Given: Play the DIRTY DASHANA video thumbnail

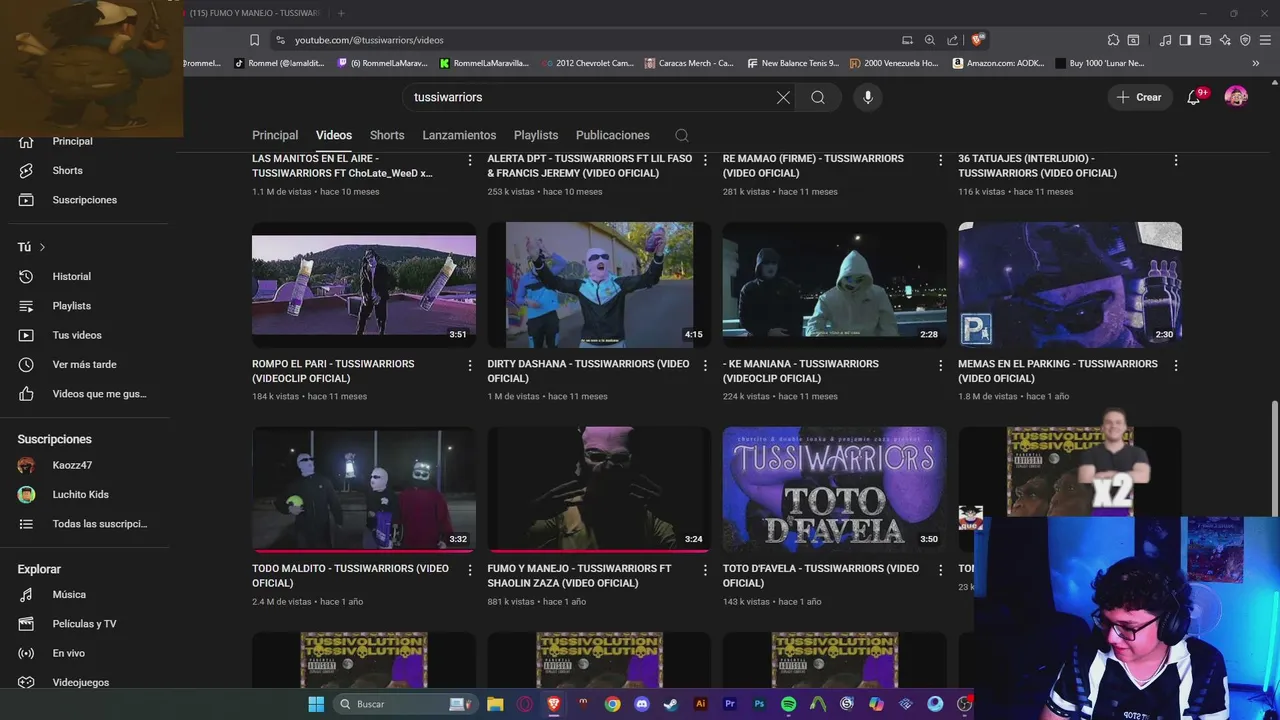Looking at the screenshot, I should (x=599, y=285).
